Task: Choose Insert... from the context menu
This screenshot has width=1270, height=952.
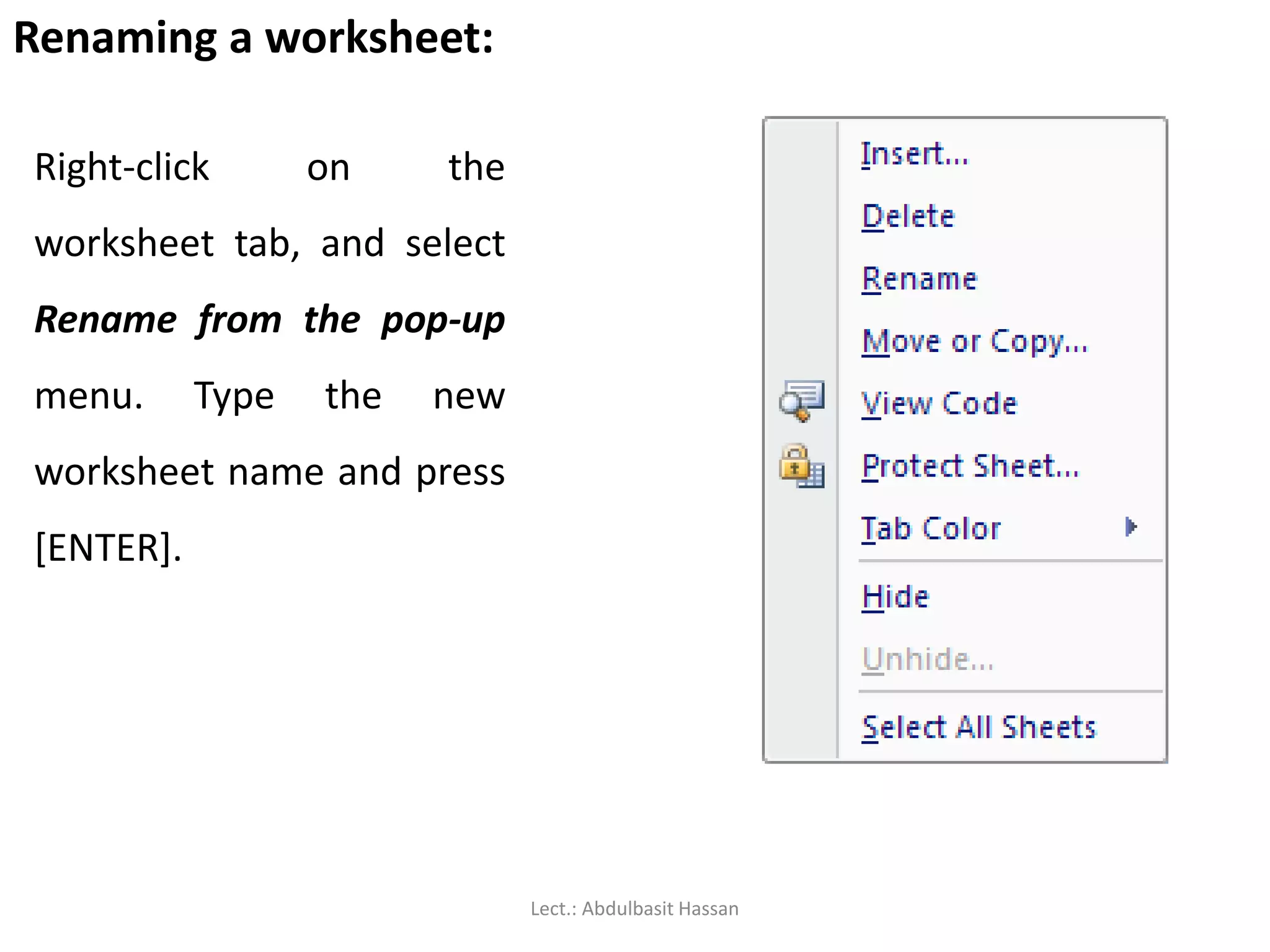Action: point(914,153)
